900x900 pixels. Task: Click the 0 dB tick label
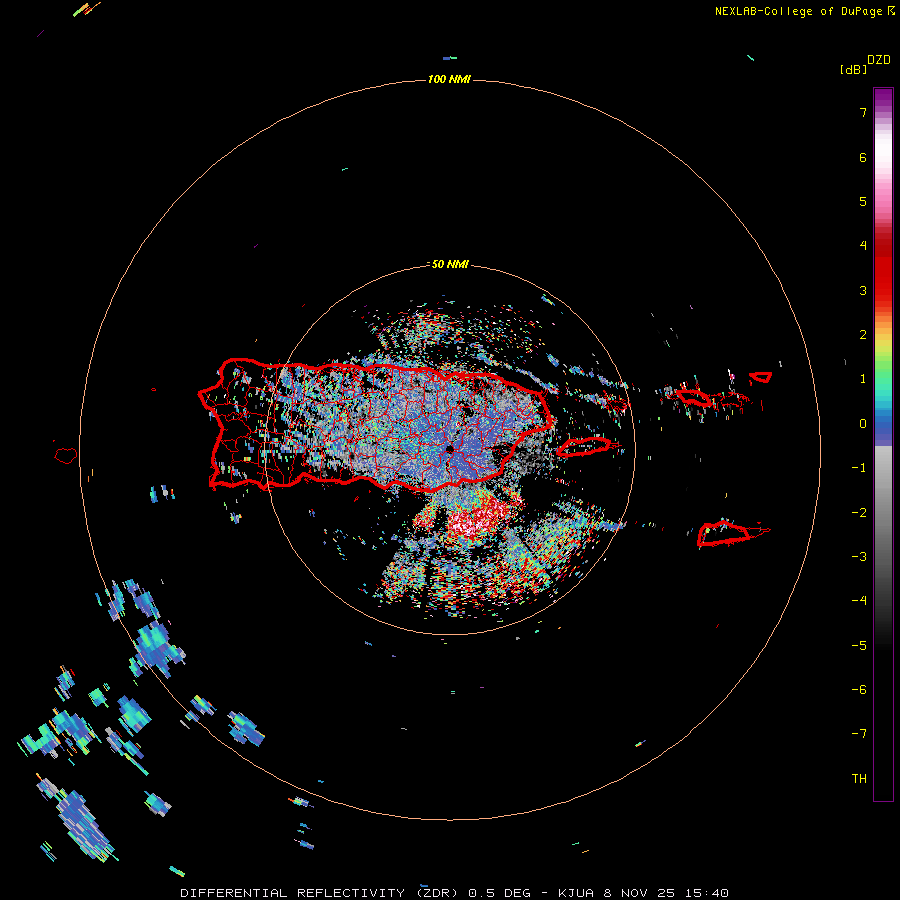(863, 424)
